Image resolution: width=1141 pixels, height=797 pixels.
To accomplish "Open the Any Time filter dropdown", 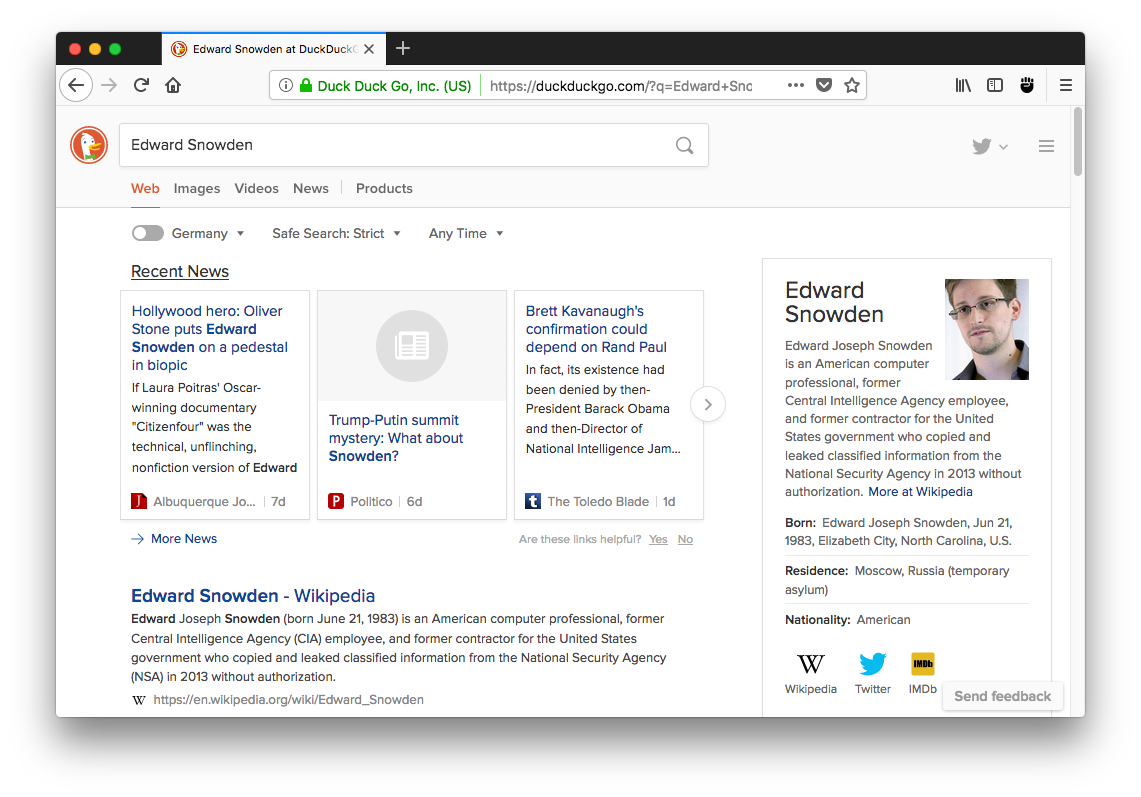I will click(x=466, y=233).
